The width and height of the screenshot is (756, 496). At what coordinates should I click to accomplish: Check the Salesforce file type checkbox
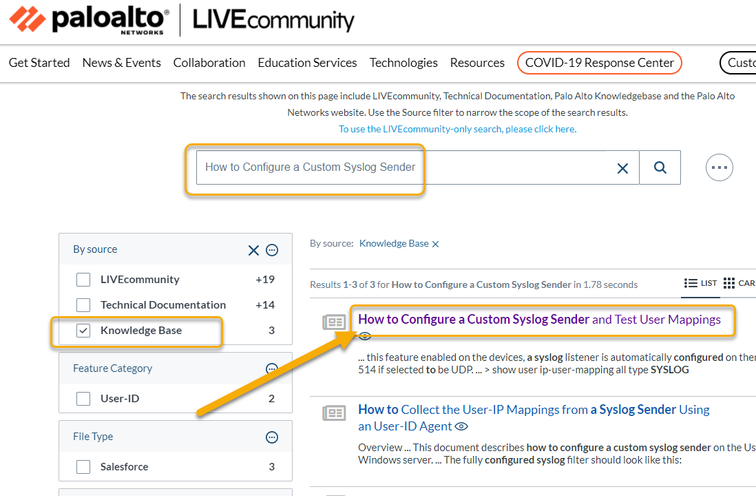tap(83, 467)
